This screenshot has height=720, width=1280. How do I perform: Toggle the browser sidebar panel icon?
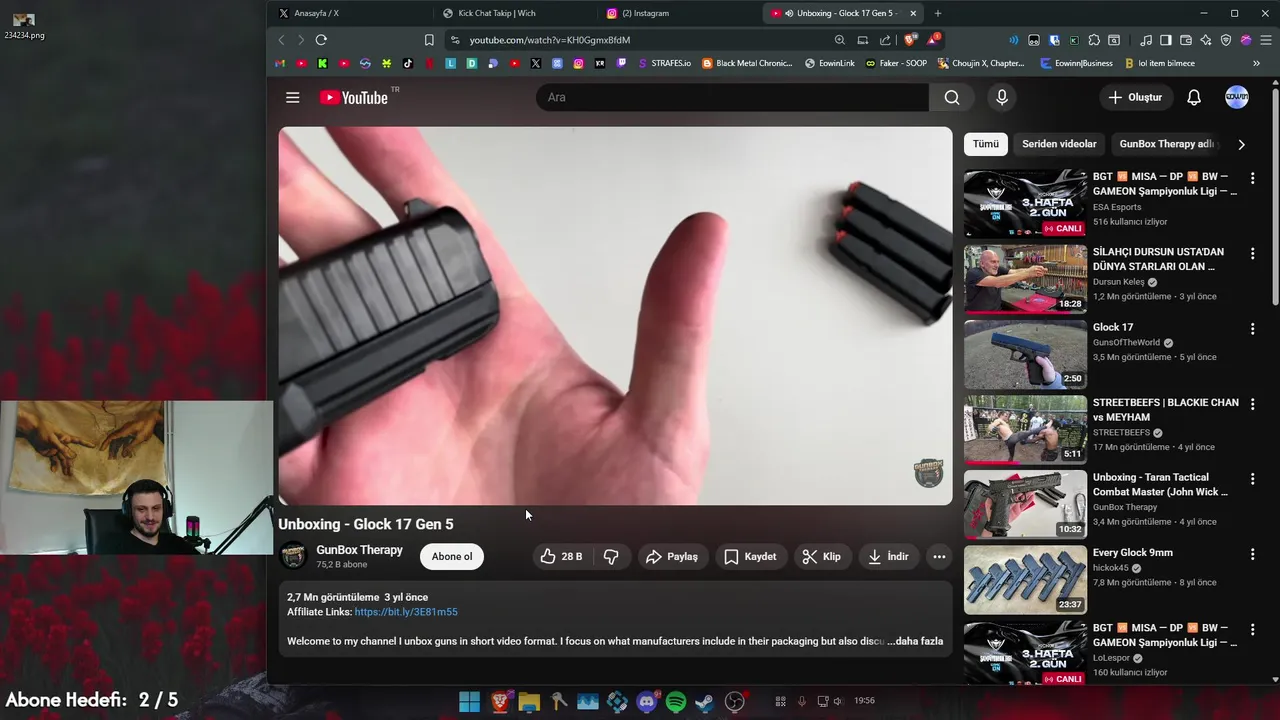tap(1166, 40)
